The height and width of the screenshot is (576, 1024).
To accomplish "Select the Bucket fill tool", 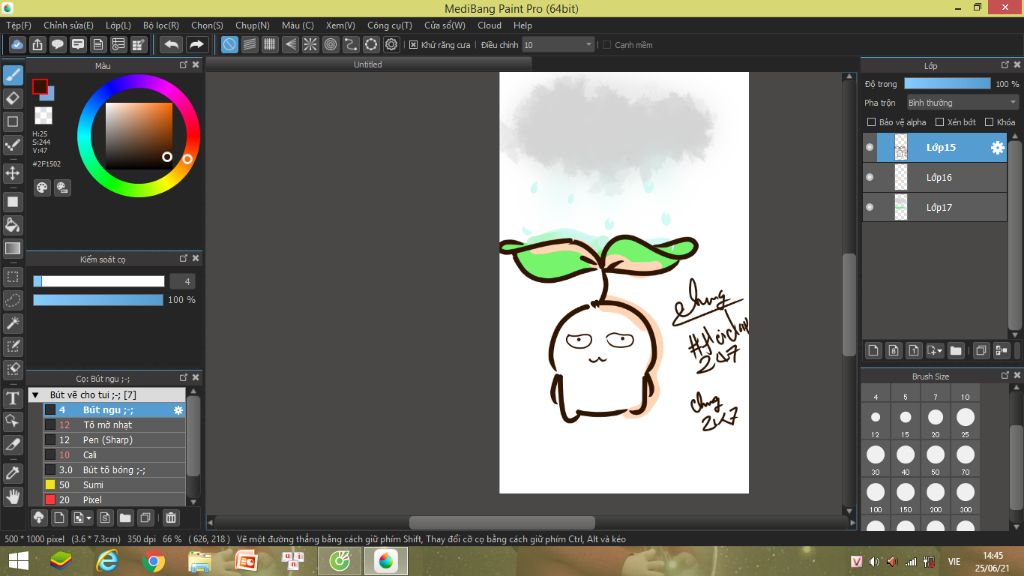I will coord(12,225).
